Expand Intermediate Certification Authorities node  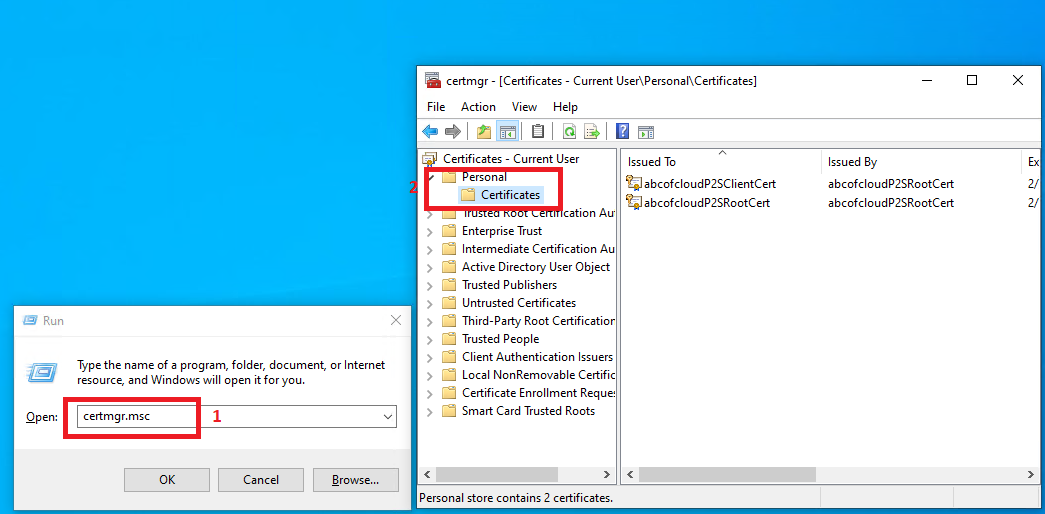(430, 249)
